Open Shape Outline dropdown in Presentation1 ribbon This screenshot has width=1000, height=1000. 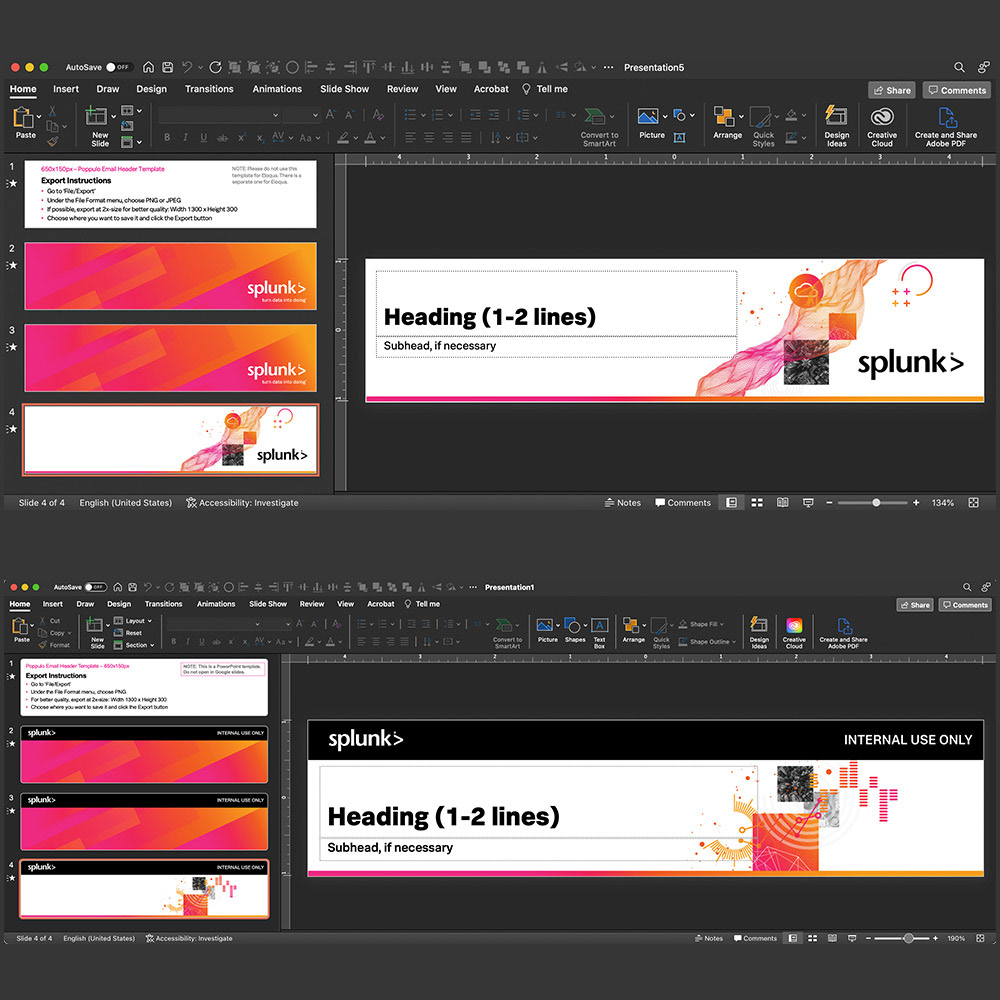click(707, 642)
